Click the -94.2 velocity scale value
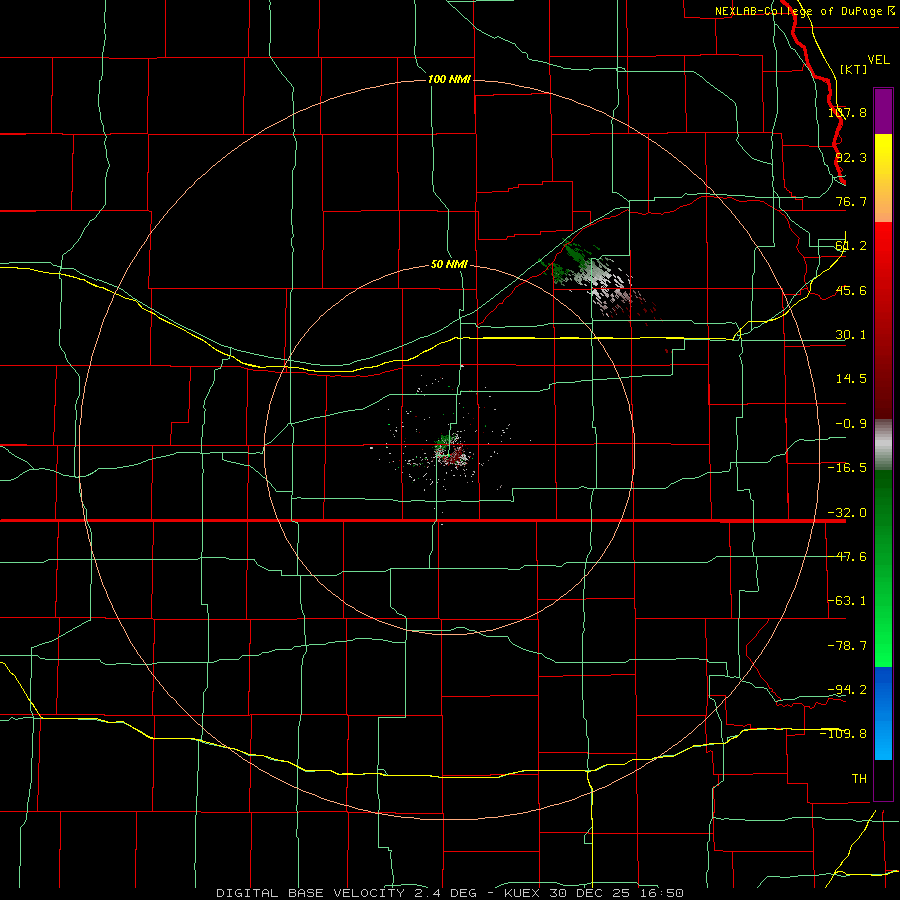The height and width of the screenshot is (900, 900). click(847, 689)
